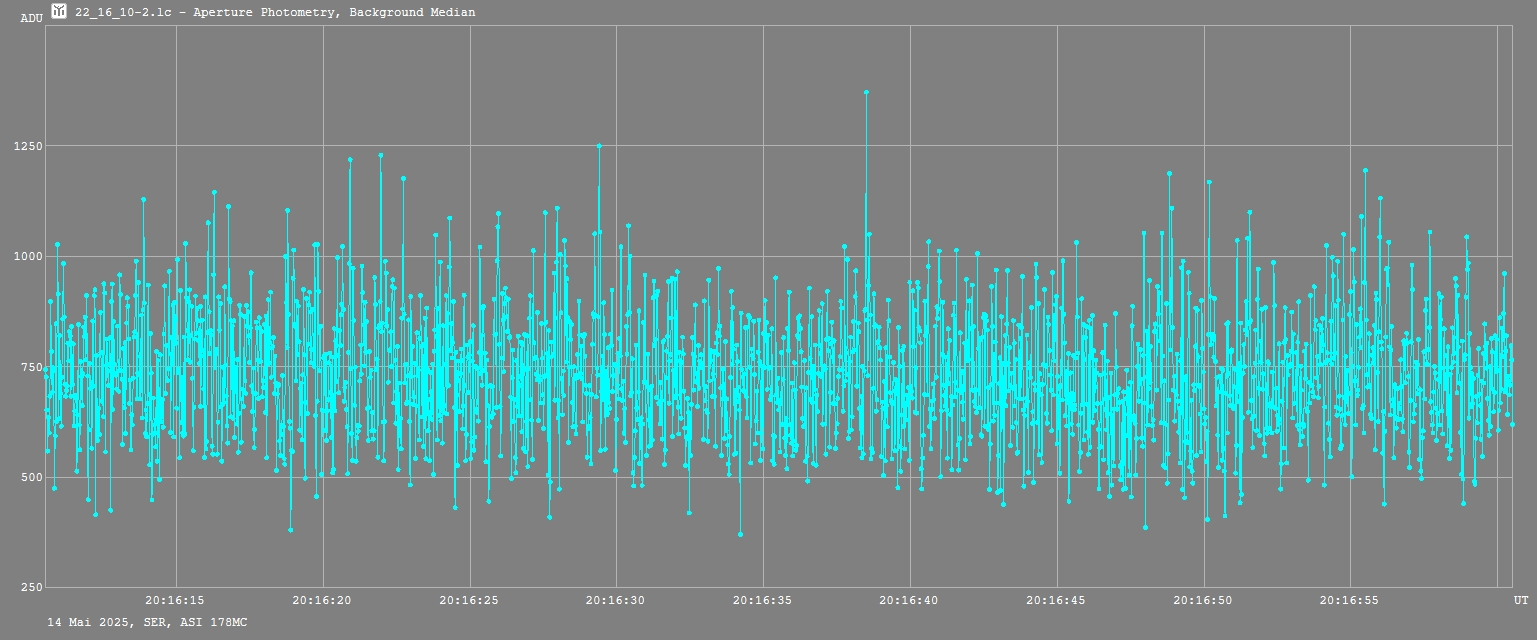
Task: Select the 250 tick on ADU axis
Action: point(30,587)
